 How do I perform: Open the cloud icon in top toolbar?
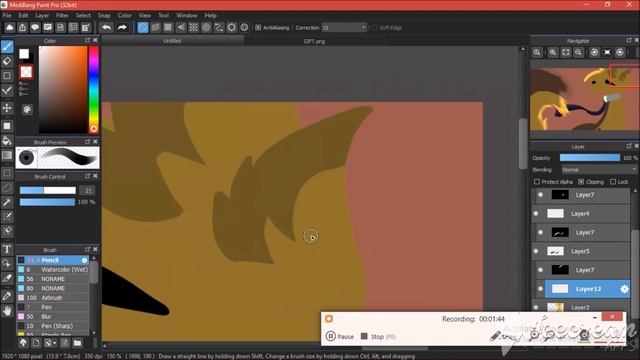click(10, 28)
